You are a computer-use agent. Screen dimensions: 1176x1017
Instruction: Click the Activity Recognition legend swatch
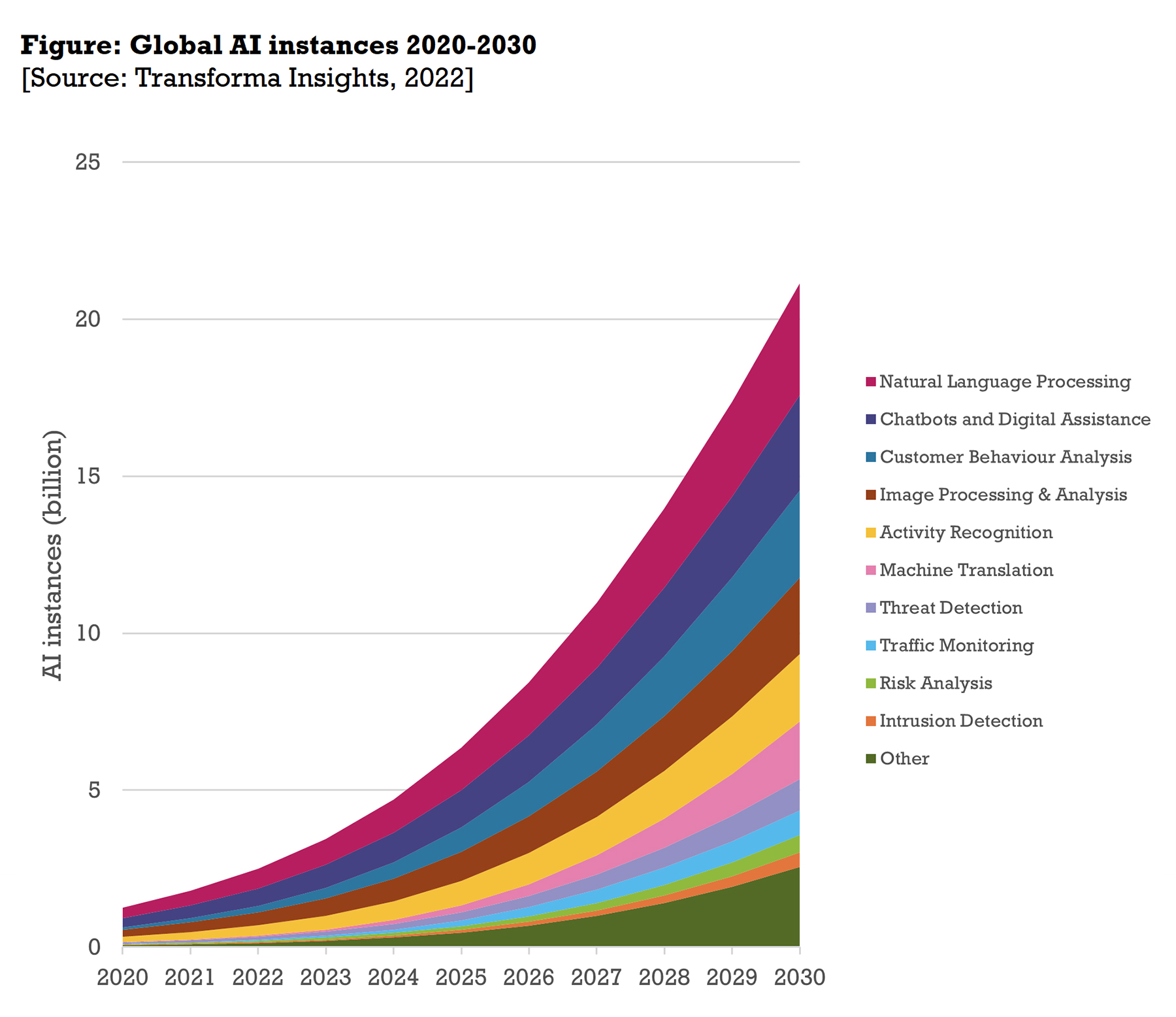[x=870, y=533]
